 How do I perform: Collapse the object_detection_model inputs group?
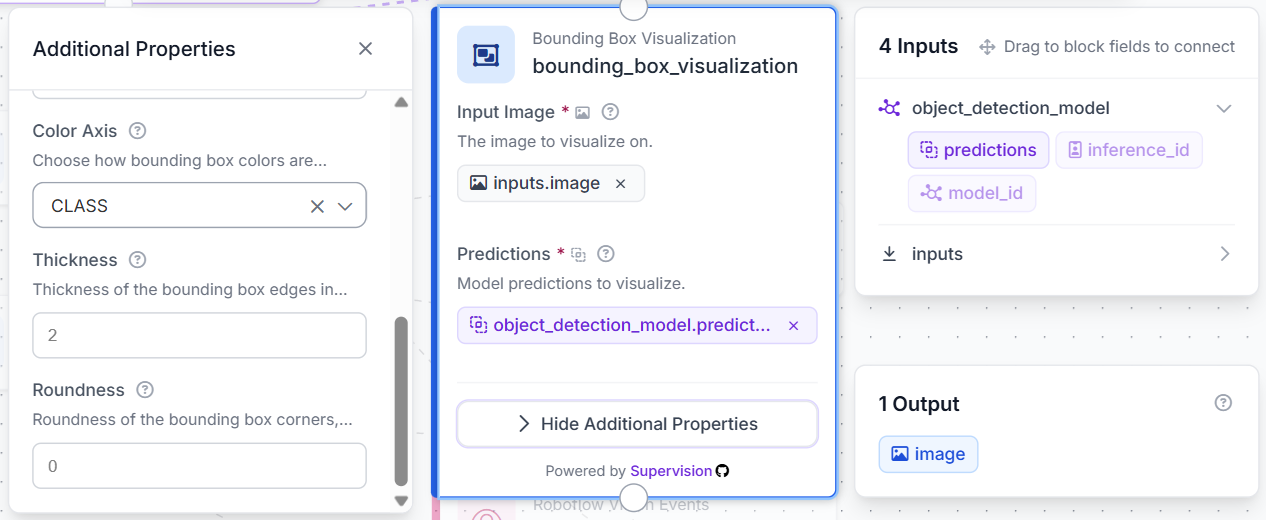tap(1223, 108)
